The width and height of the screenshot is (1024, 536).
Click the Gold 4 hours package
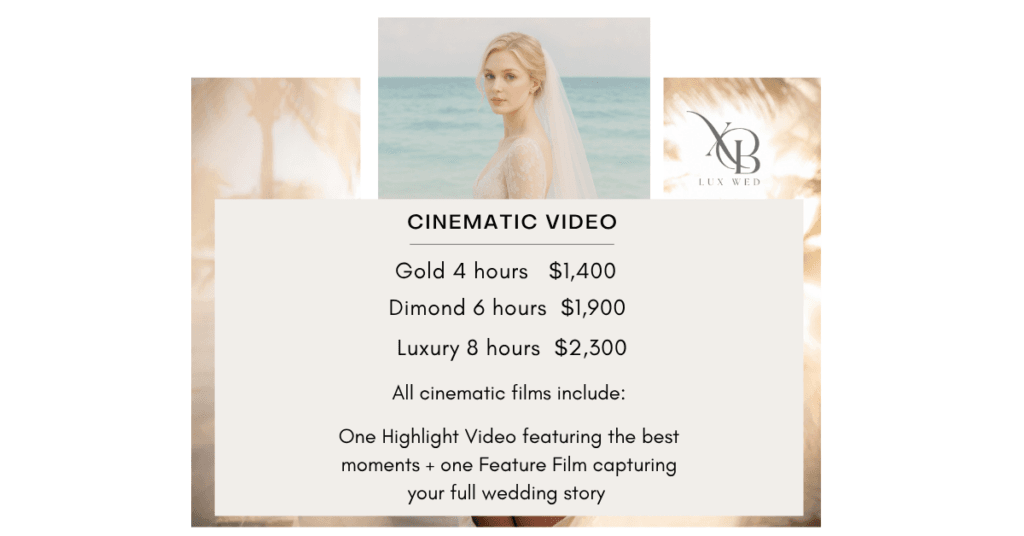(x=461, y=271)
